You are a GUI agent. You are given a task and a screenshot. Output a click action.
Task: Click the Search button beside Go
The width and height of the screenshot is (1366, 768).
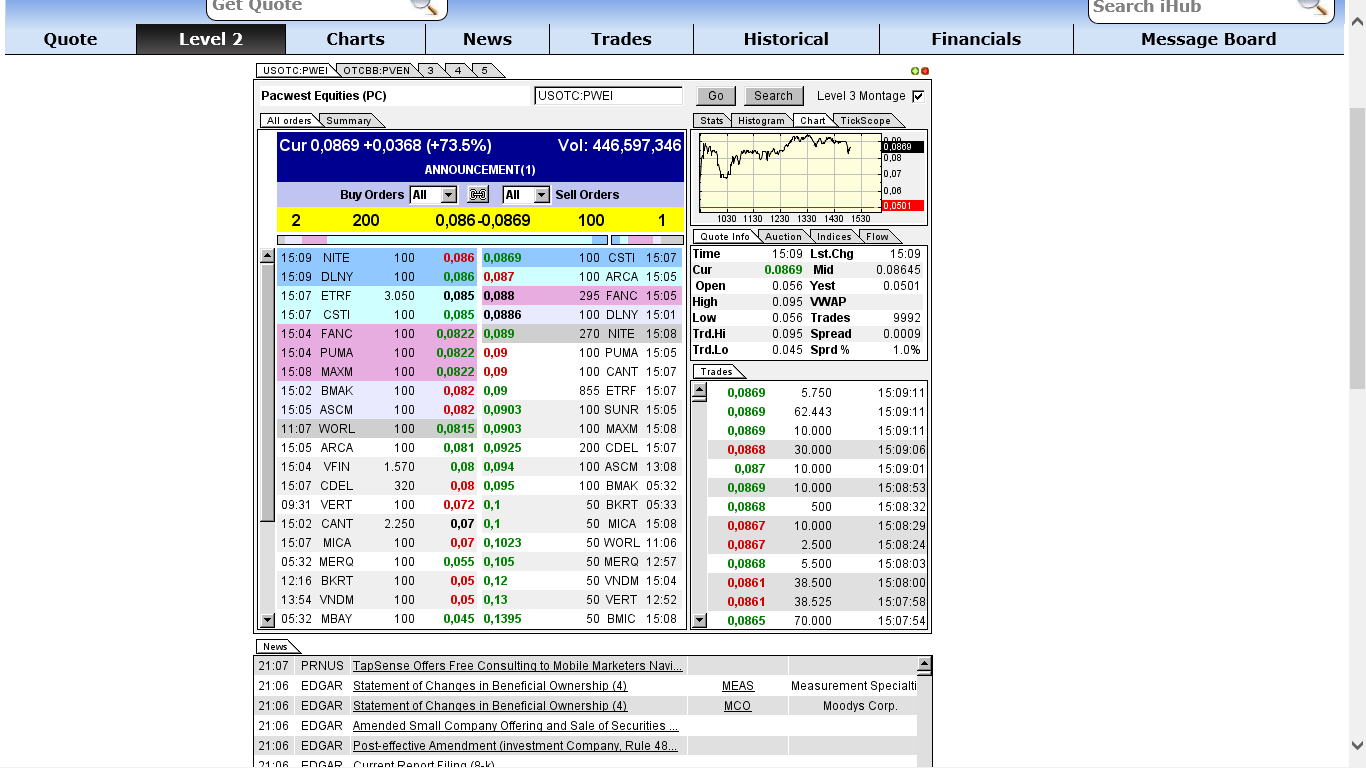(773, 96)
